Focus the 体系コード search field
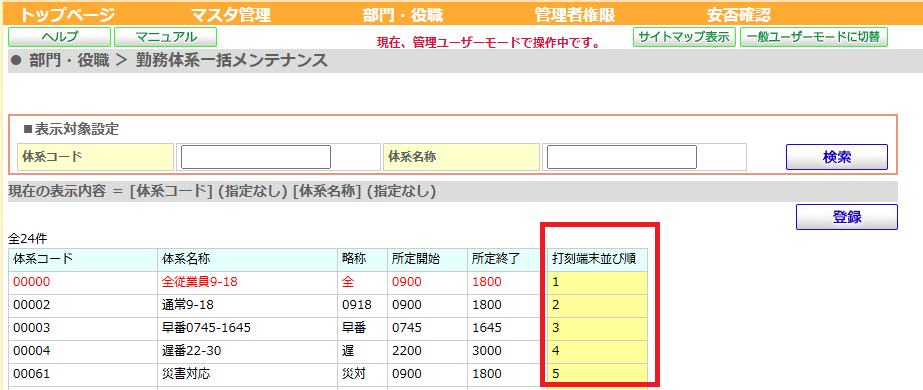The height and width of the screenshot is (390, 923). pyautogui.click(x=256, y=157)
